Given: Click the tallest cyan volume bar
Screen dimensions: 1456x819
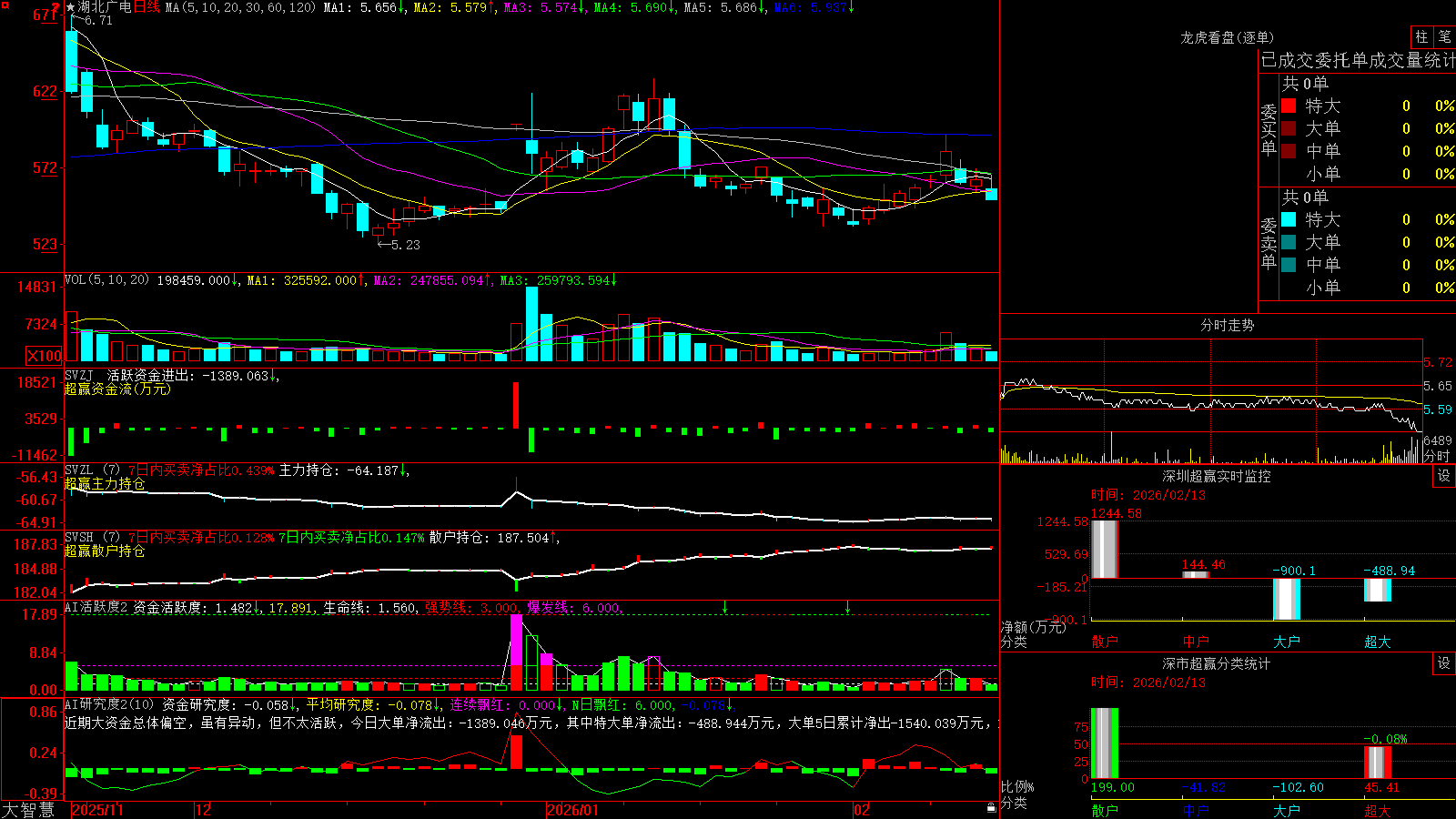Looking at the screenshot, I should pyautogui.click(x=531, y=324).
